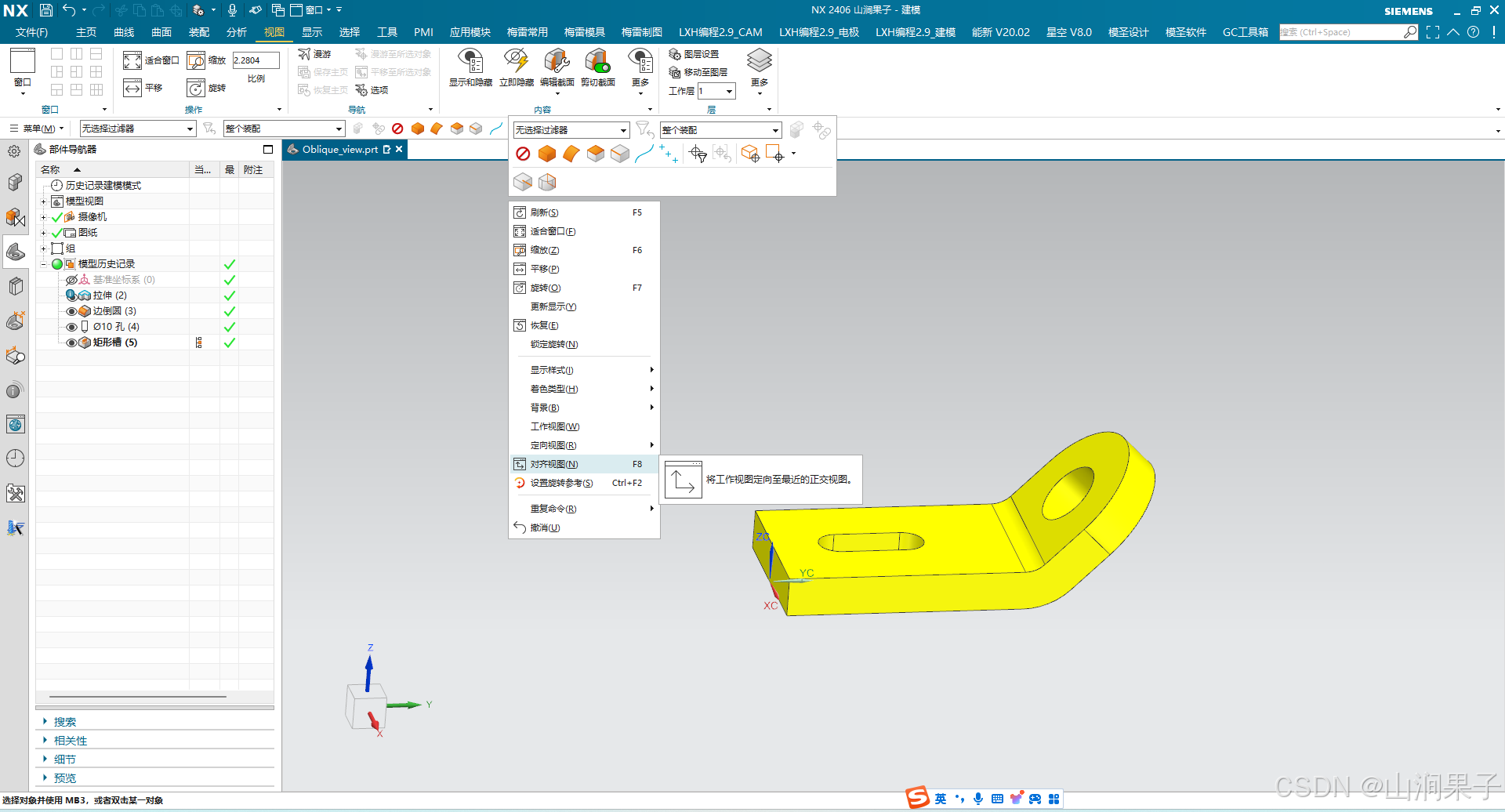1505x812 pixels.
Task: Select the Zoom (缩放) tool icon
Action: point(196,60)
